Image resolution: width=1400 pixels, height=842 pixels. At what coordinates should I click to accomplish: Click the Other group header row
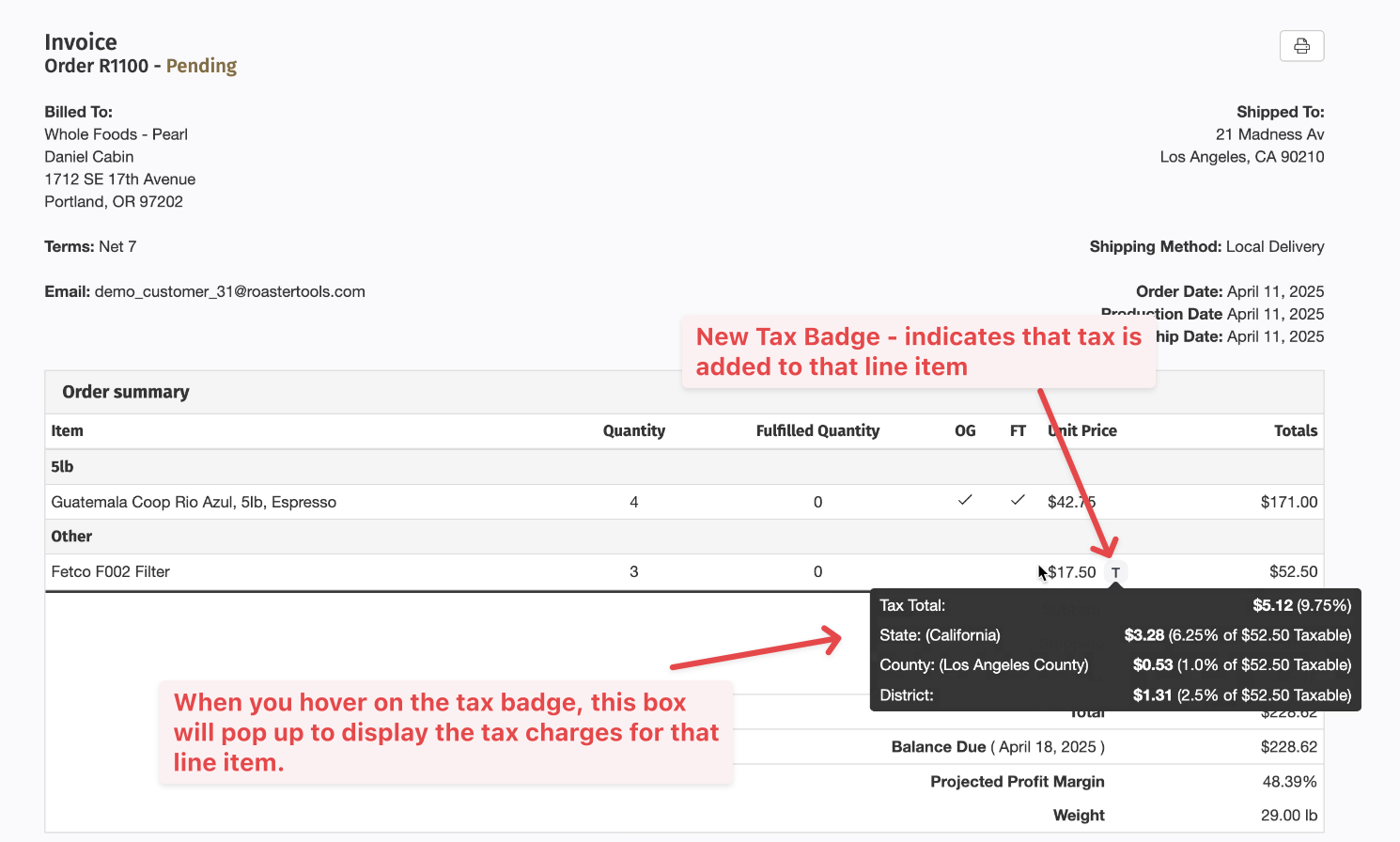pyautogui.click(x=684, y=537)
